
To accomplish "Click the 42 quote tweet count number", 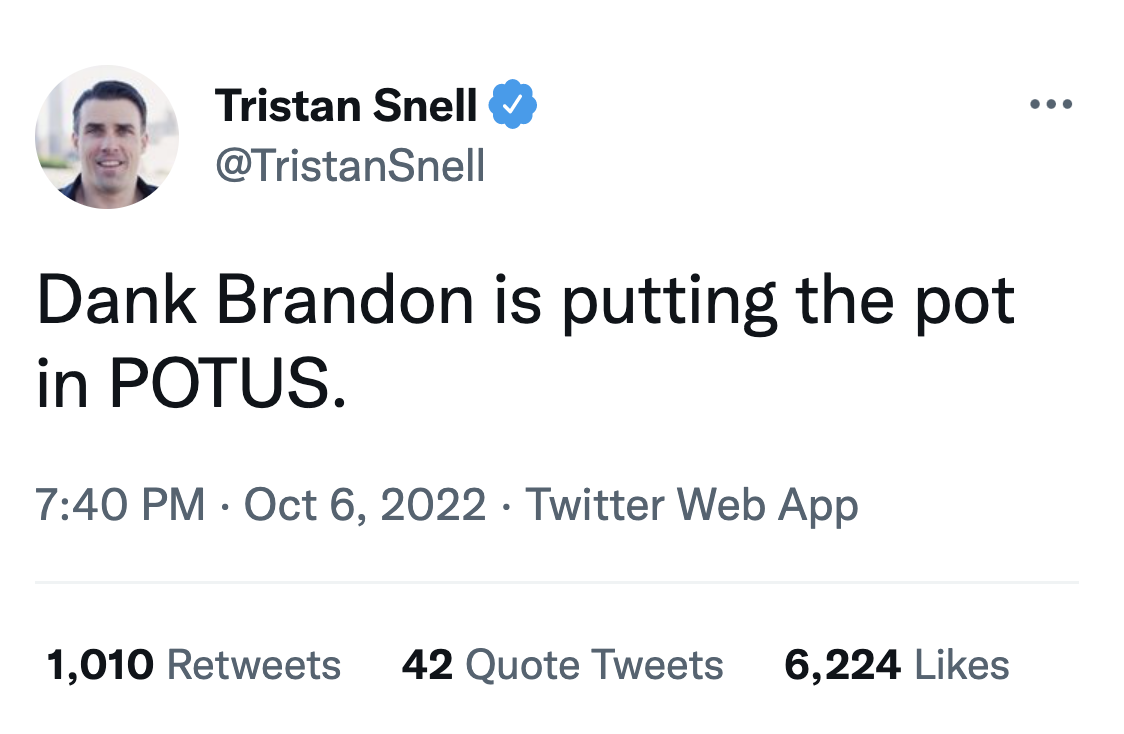I will coord(429,665).
